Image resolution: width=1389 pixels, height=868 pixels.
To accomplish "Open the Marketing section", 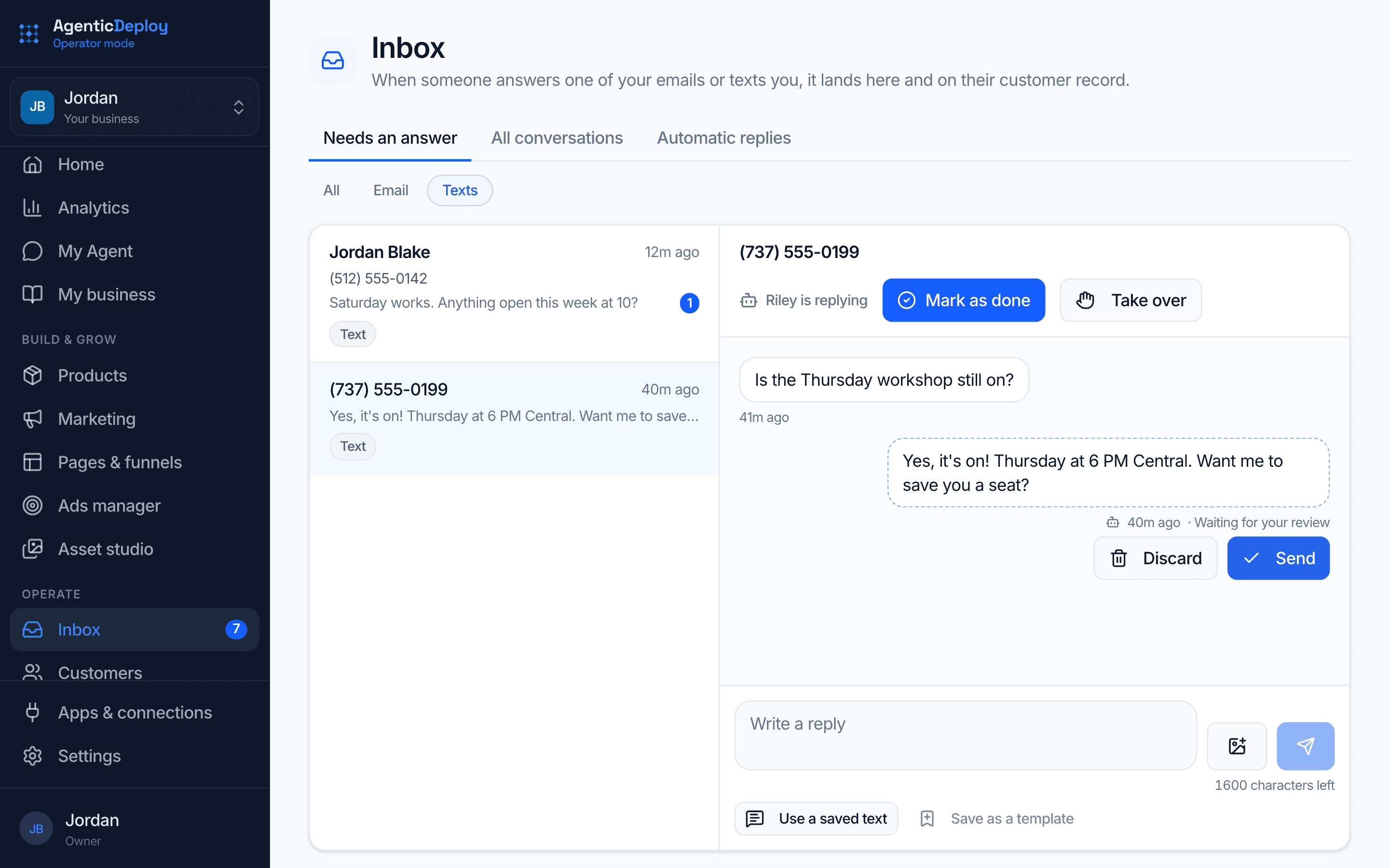I will [134, 419].
